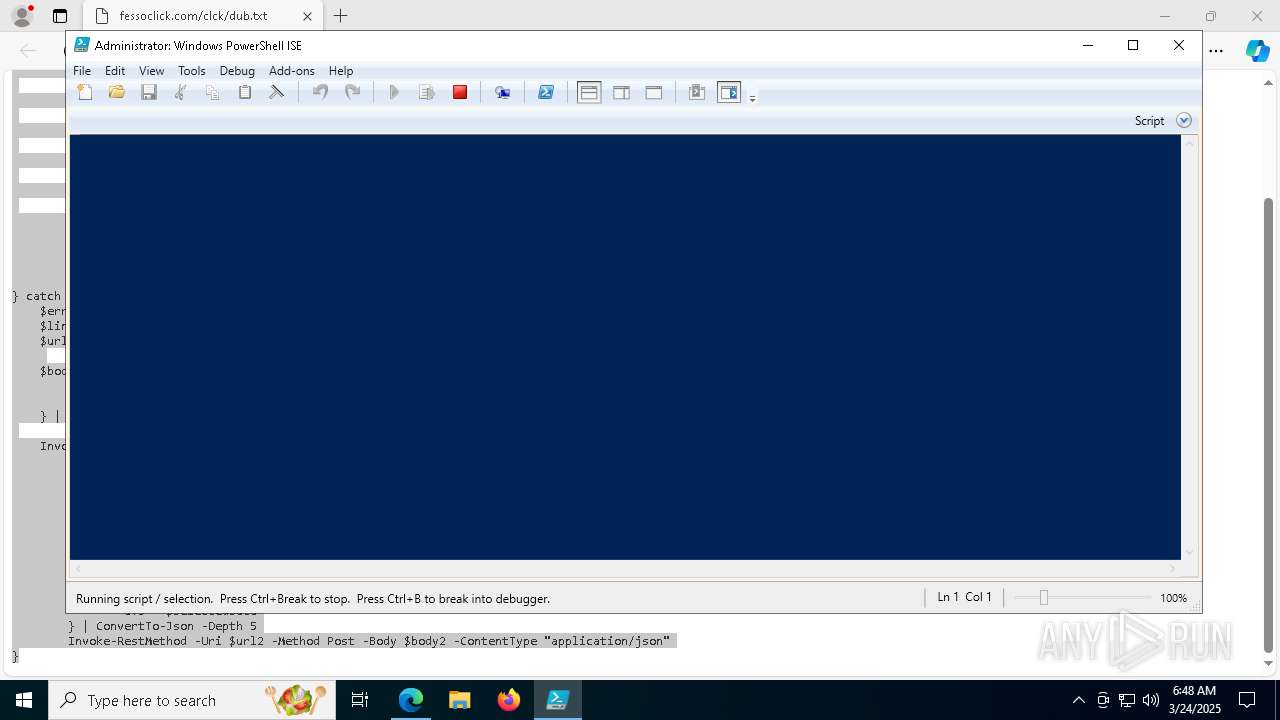This screenshot has width=1280, height=720.
Task: Open File Explorer from the taskbar
Action: click(x=460, y=700)
